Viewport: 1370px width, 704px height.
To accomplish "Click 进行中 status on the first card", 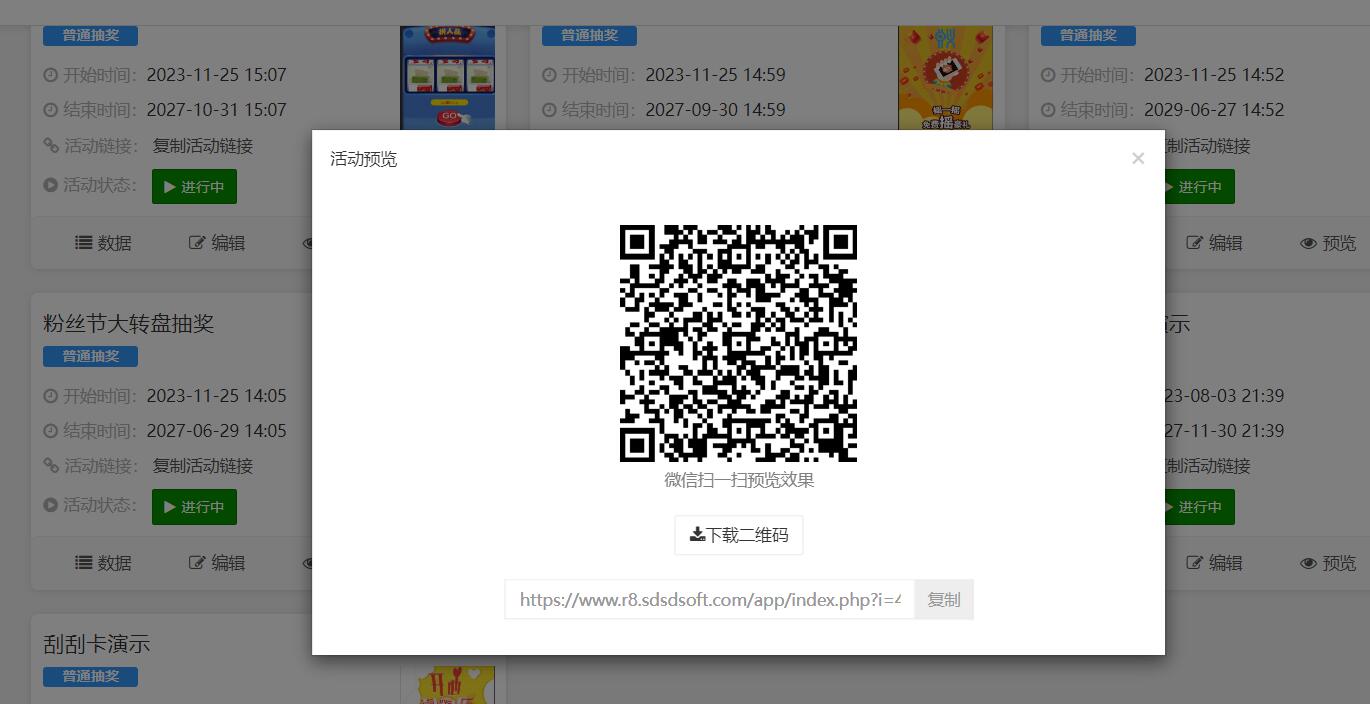I will (194, 187).
